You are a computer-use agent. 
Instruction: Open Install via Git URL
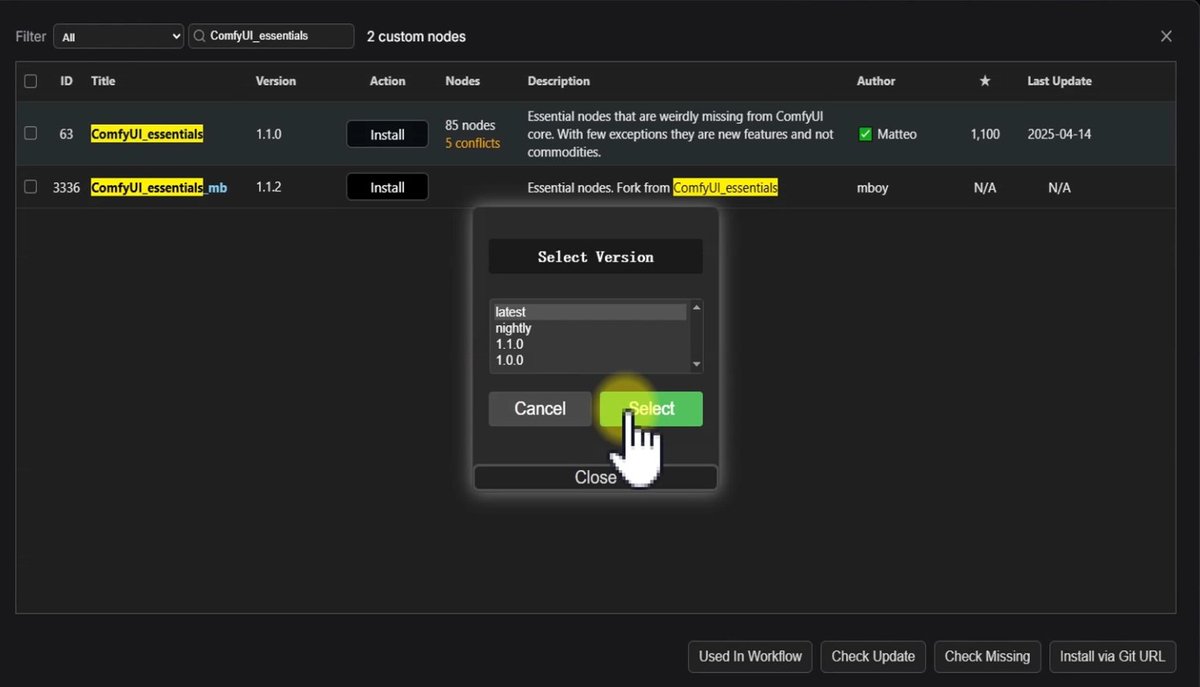pos(1113,656)
